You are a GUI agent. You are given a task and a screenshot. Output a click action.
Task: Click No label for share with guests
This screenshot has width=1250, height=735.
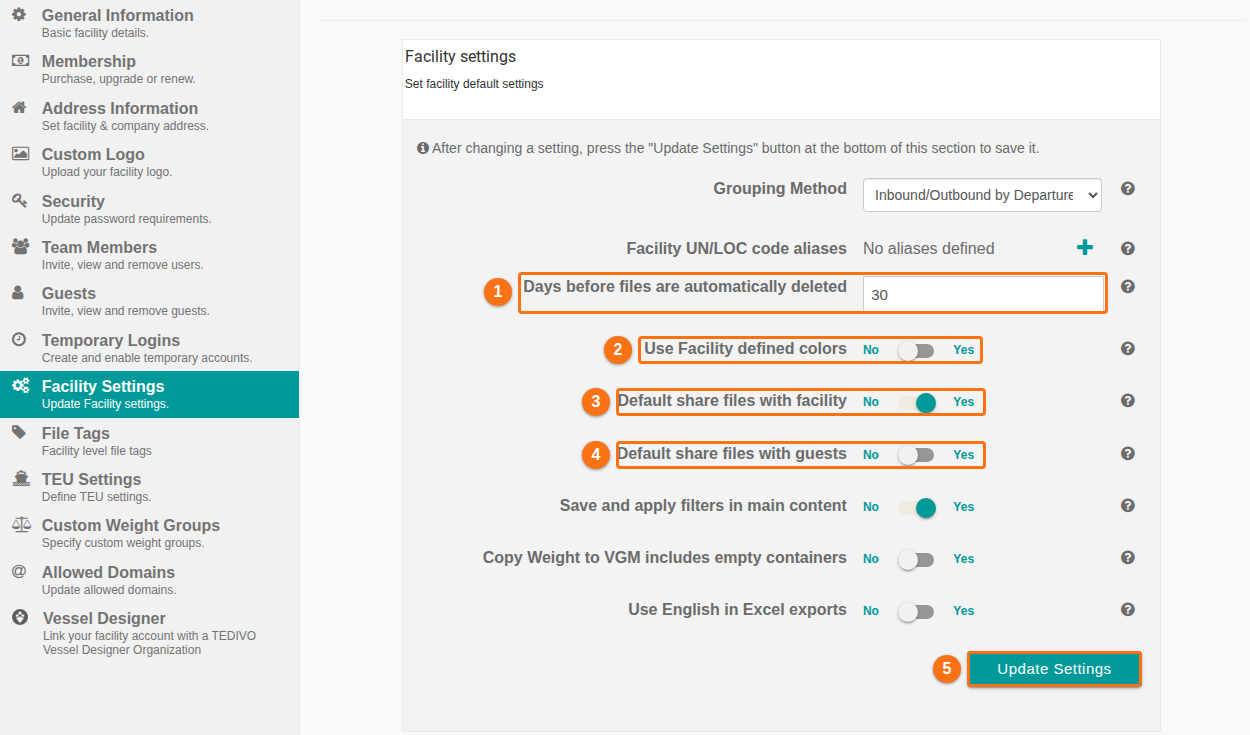(x=871, y=455)
